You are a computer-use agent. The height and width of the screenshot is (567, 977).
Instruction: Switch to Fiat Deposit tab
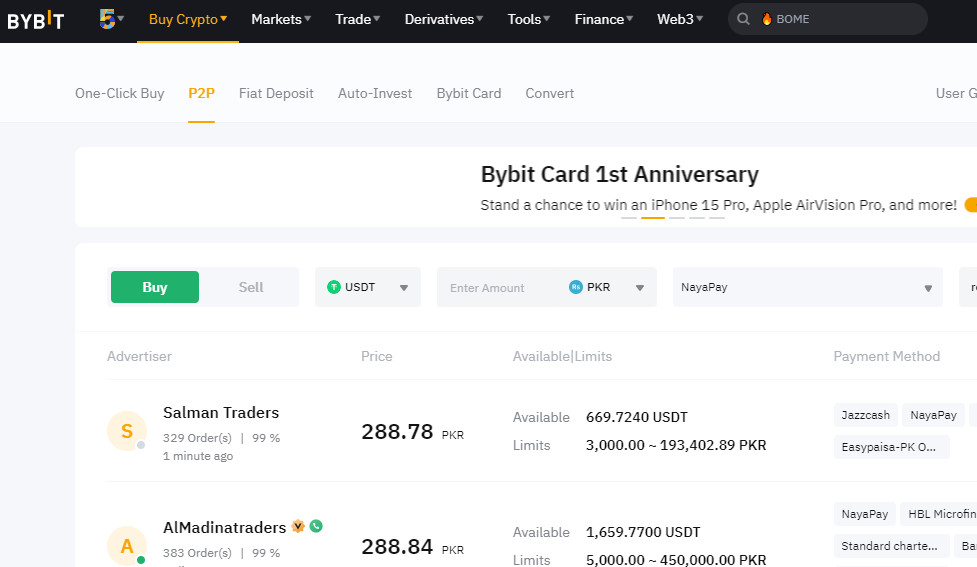click(276, 93)
